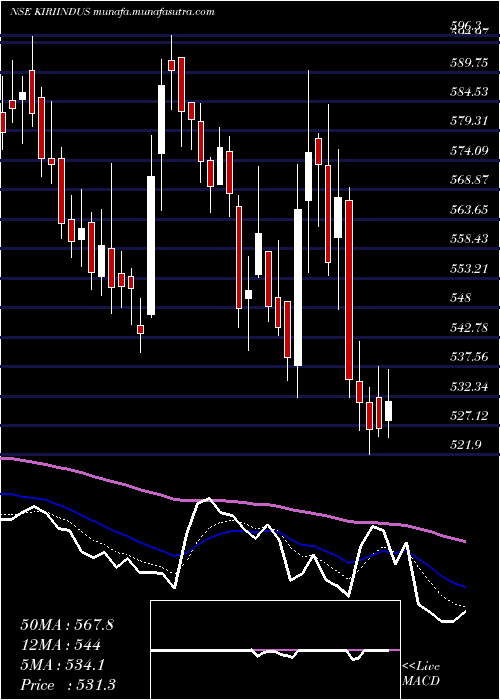Screen dimensions: 500x700
Task: Click the Price : 531.3 readout
Action: [67, 685]
